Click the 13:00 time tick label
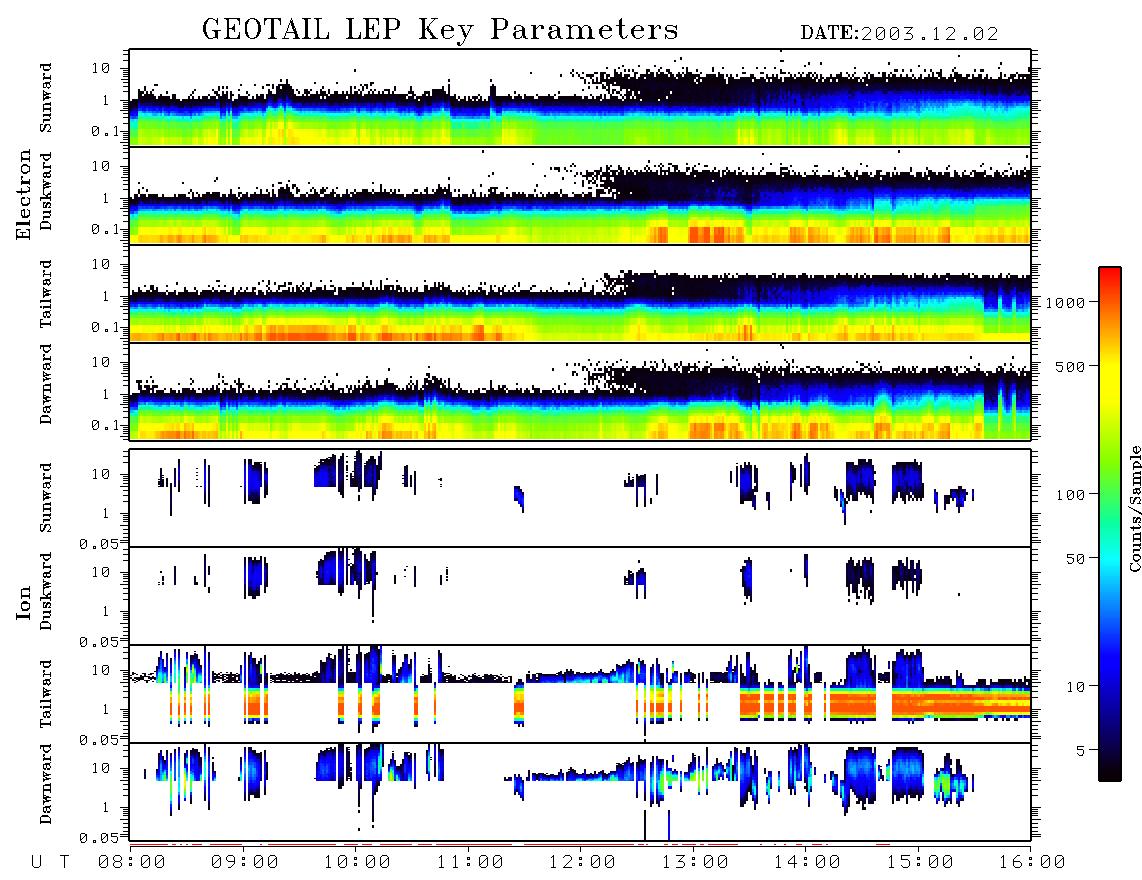Image resolution: width=1142 pixels, height=880 pixels. (695, 863)
